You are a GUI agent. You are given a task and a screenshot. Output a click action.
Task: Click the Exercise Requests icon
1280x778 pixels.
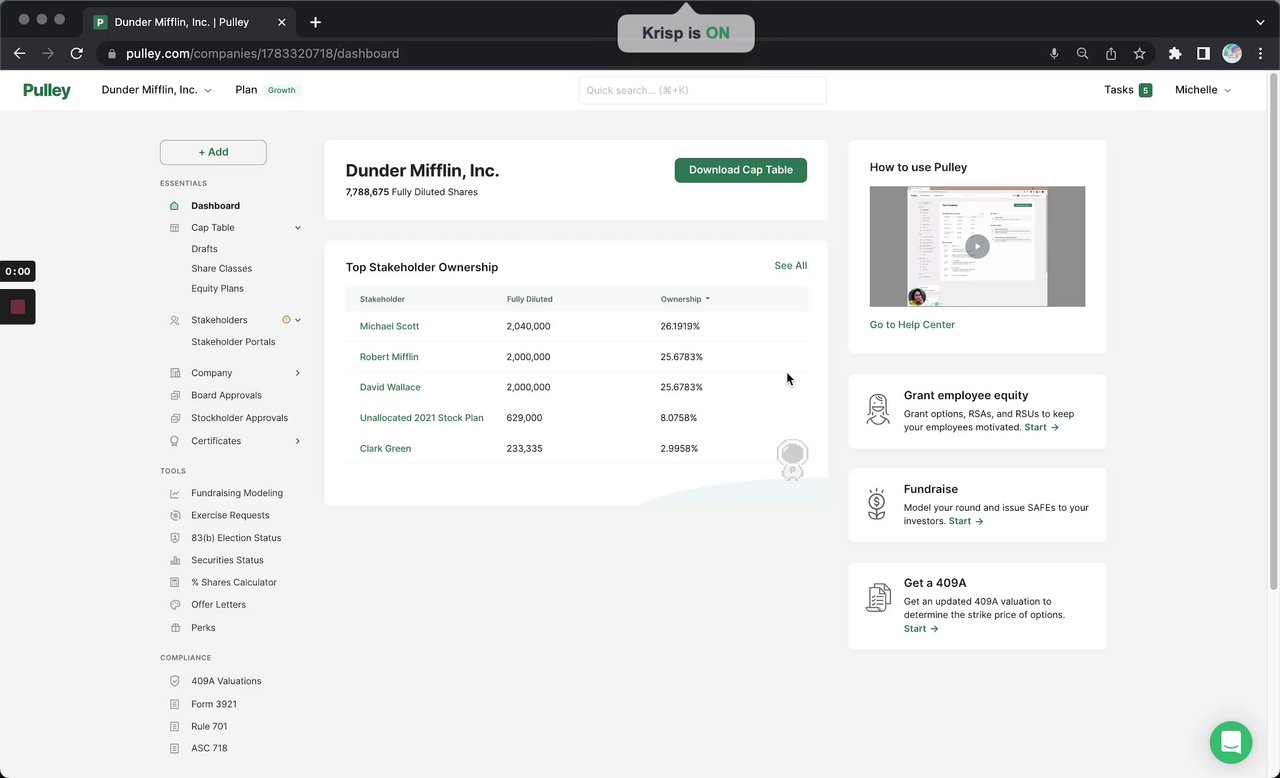[175, 515]
